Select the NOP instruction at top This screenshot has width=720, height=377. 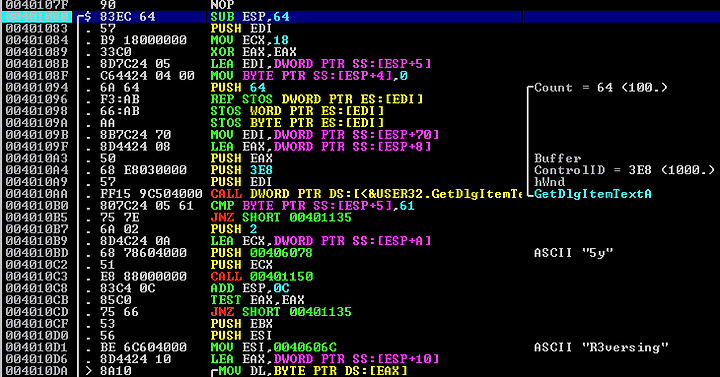tap(222, 5)
